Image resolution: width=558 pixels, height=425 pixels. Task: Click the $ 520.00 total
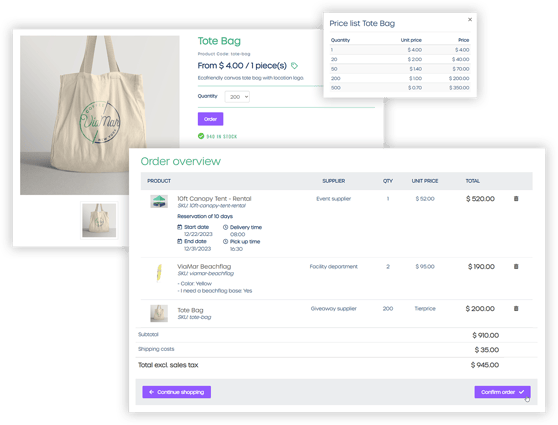click(x=480, y=199)
